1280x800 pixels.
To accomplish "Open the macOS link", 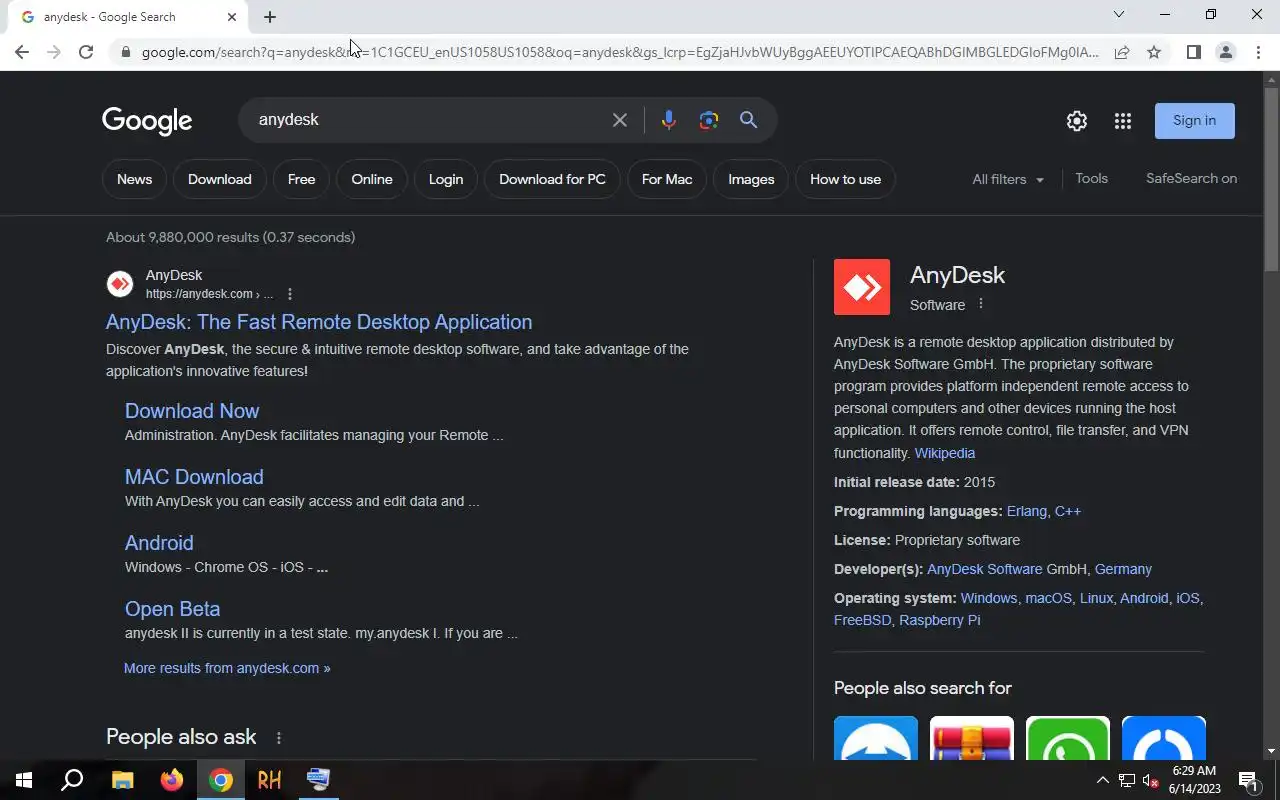I will (1048, 598).
